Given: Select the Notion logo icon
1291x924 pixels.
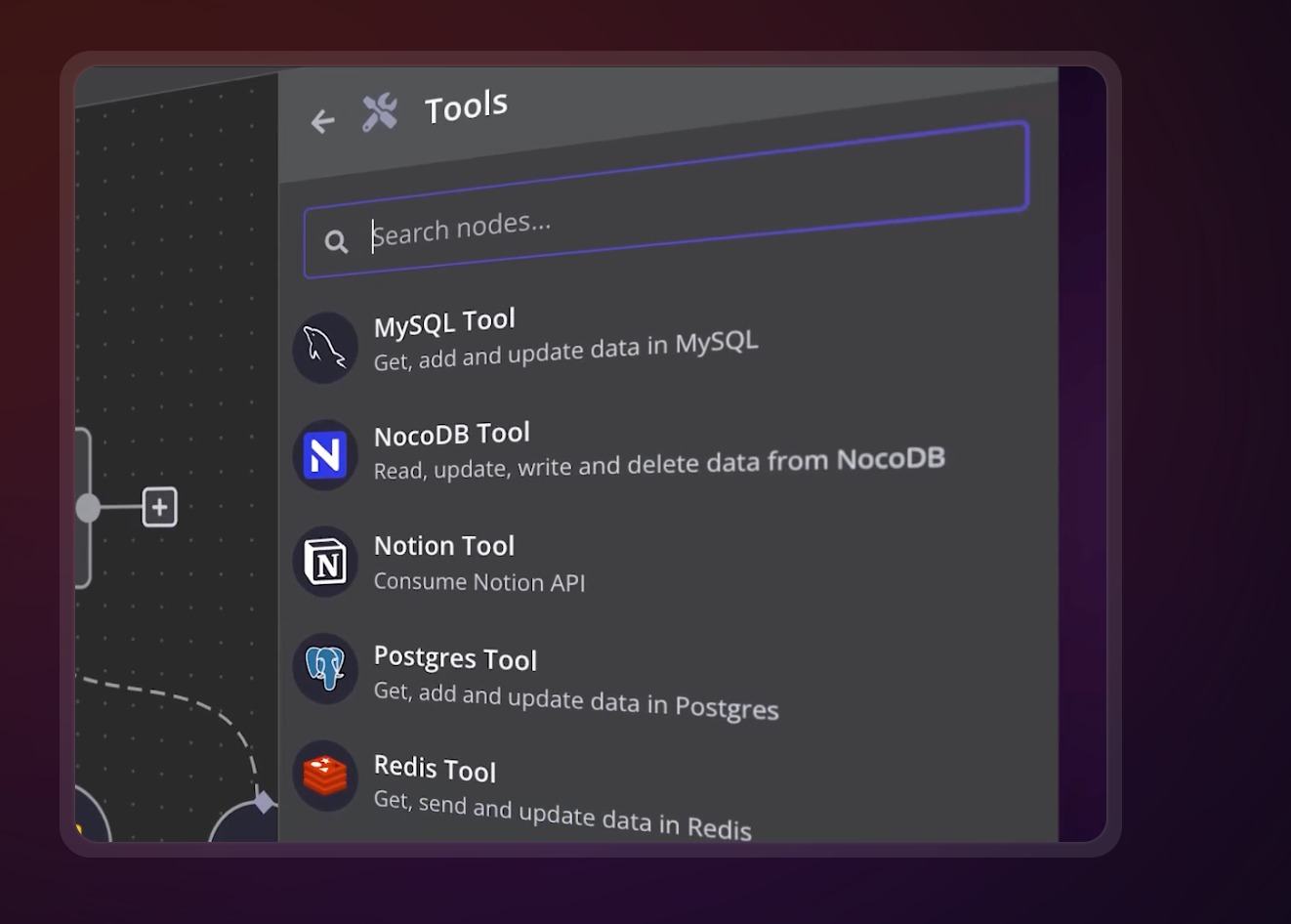Looking at the screenshot, I should [325, 562].
